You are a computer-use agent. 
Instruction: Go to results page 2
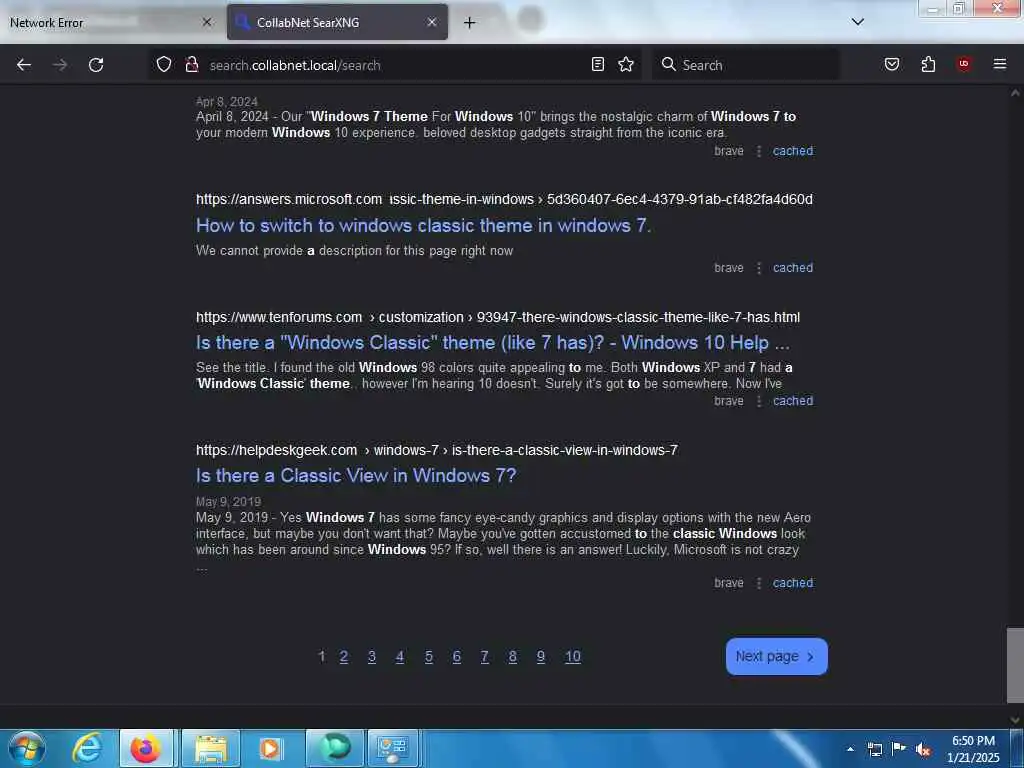coord(344,656)
